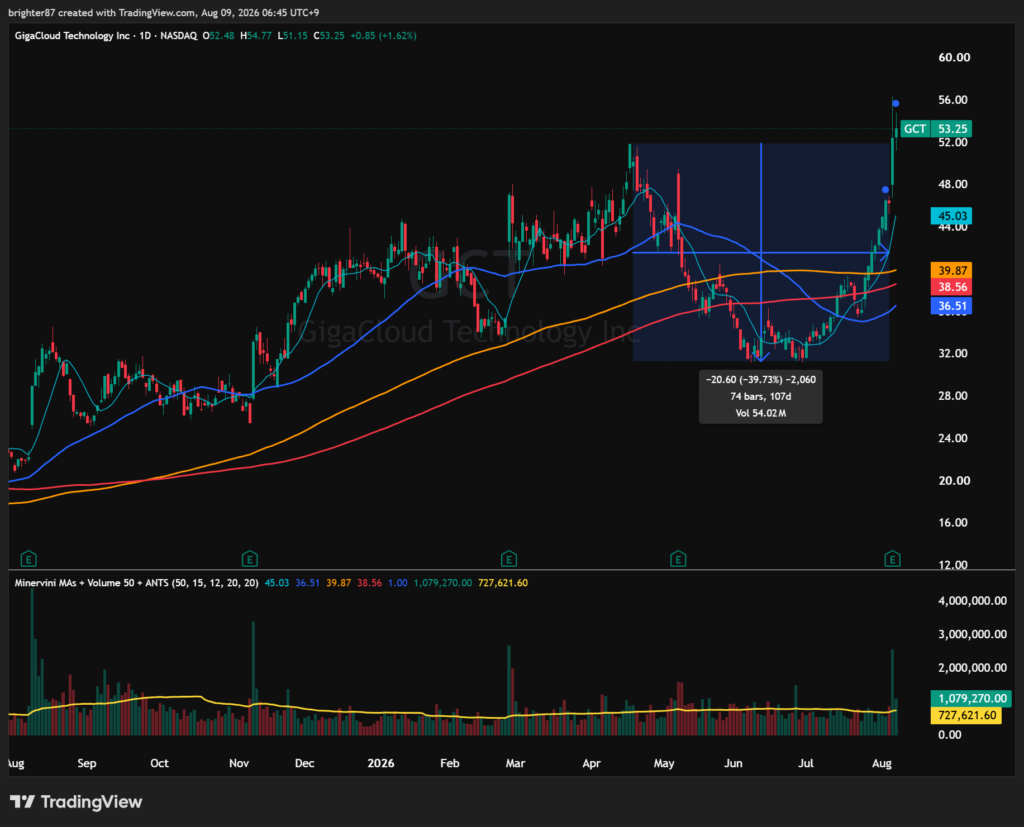Click red 38.56 value in indicator legend
This screenshot has height=827, width=1024.
tap(369, 583)
